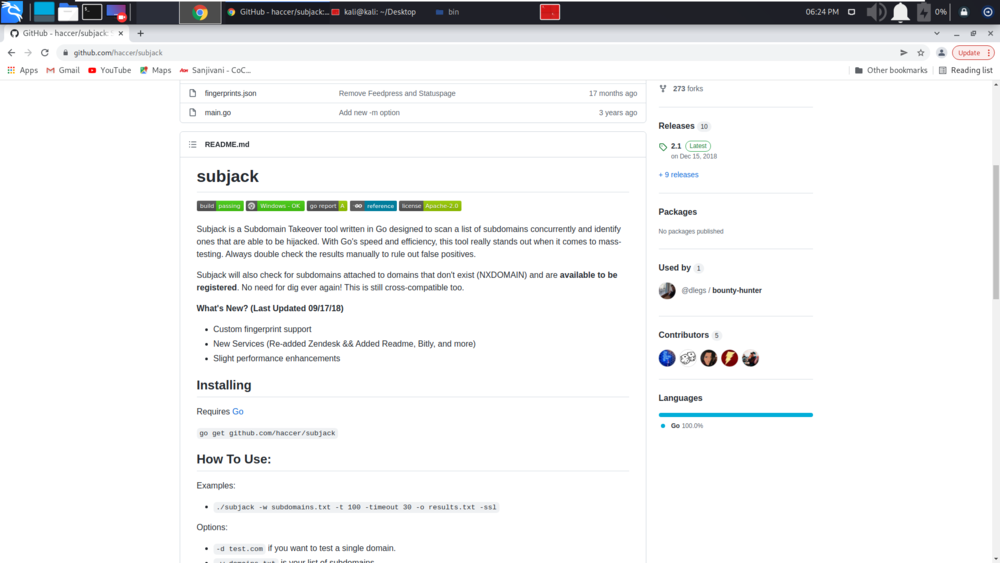Open the file manager panel icon

coord(68,11)
